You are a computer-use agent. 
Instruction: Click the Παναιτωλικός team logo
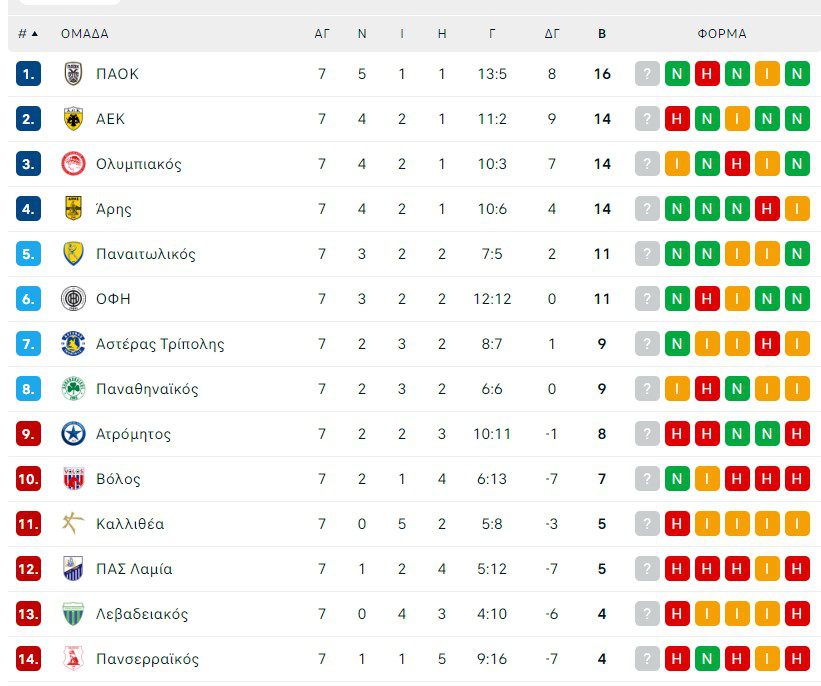pos(73,254)
